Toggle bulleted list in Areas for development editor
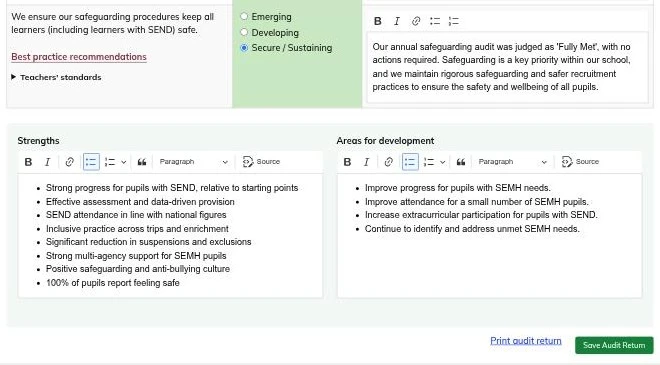 (x=410, y=162)
